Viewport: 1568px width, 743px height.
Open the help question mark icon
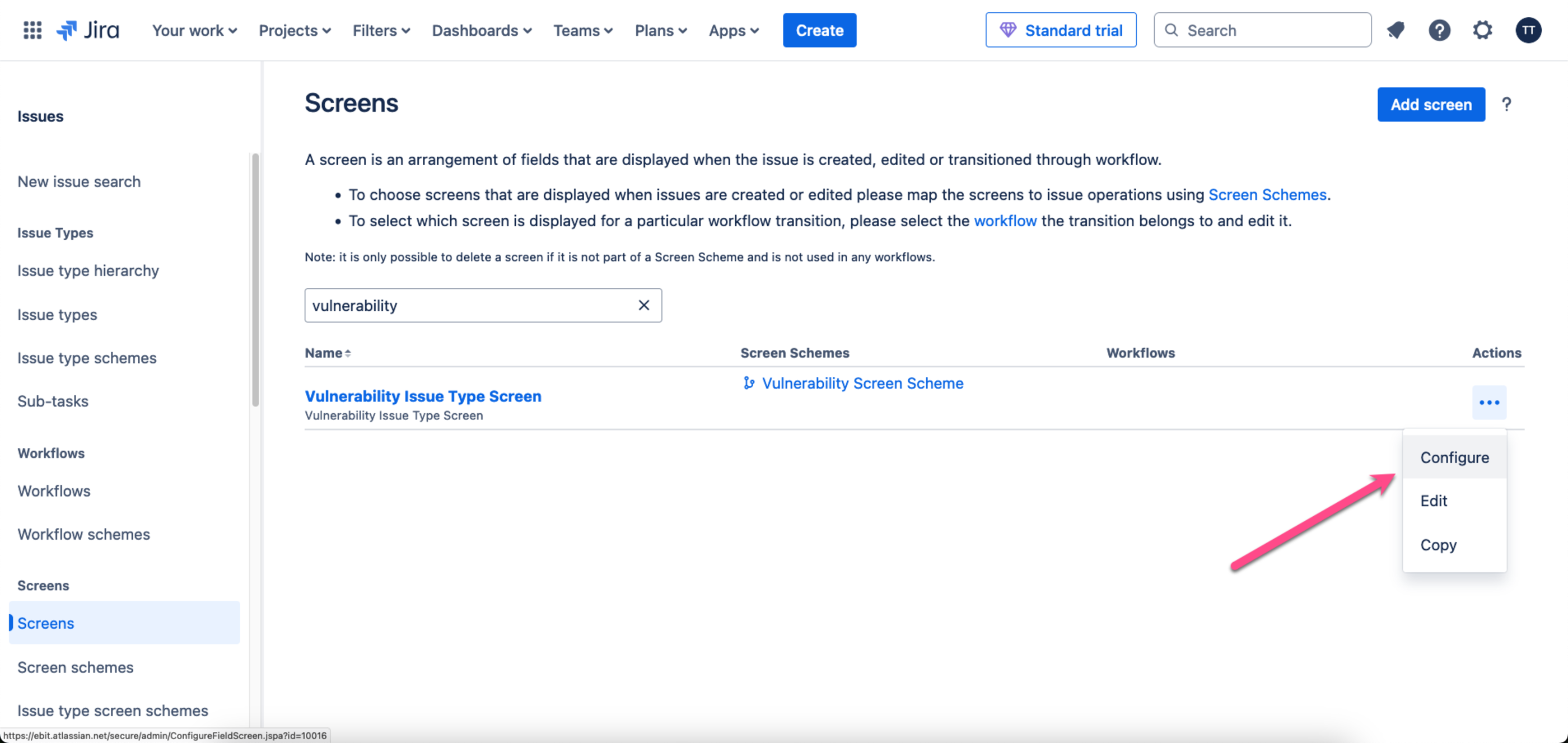coord(1439,30)
